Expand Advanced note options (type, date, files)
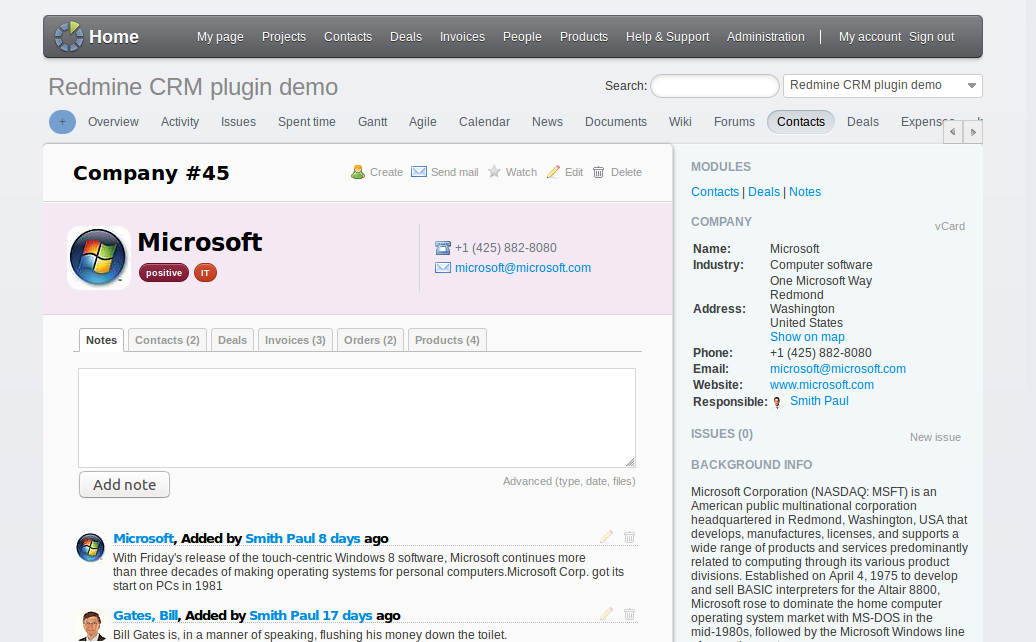This screenshot has width=1036, height=642. coord(568,481)
